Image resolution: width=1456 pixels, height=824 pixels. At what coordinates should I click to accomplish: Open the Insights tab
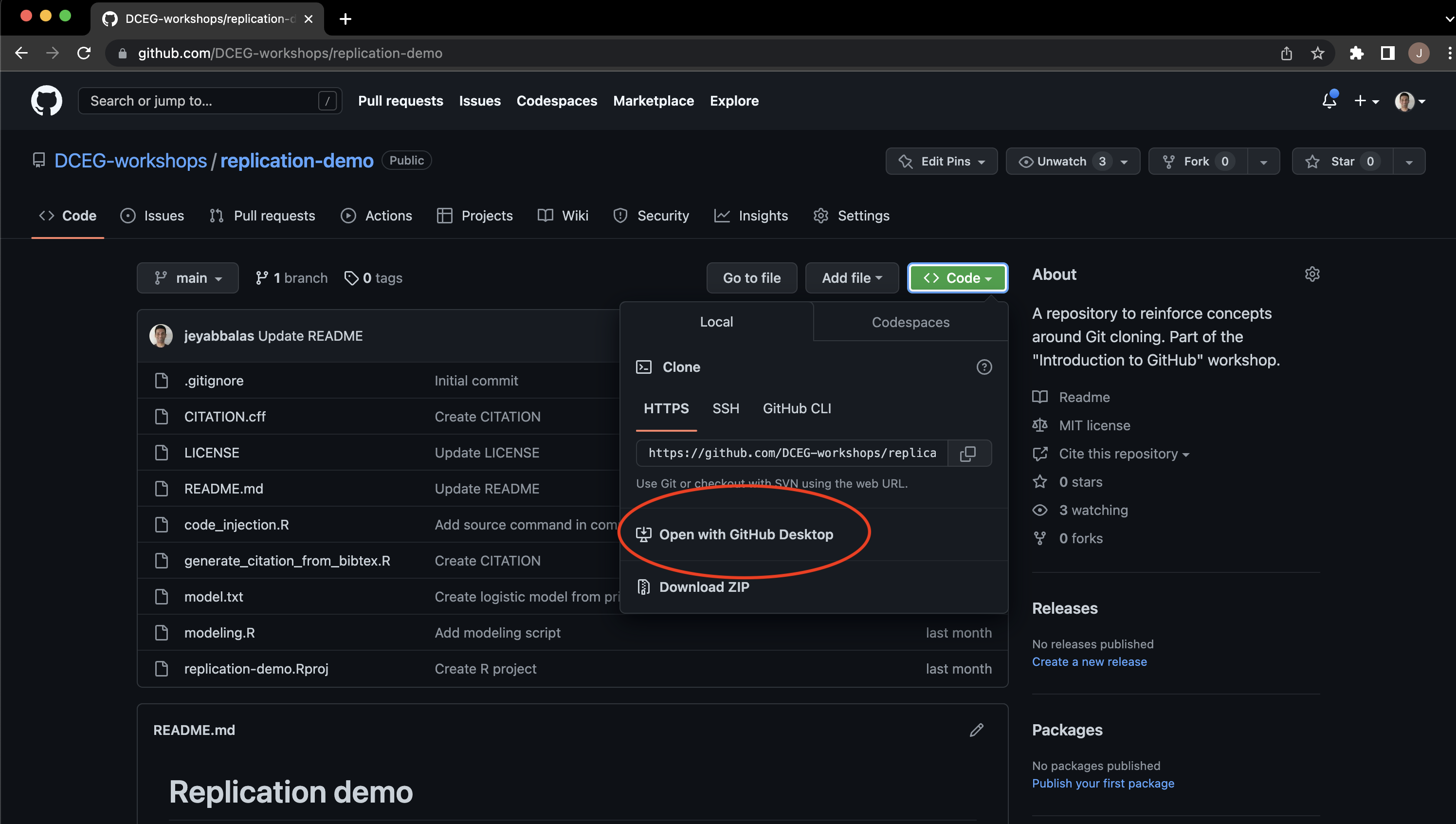tap(751, 216)
